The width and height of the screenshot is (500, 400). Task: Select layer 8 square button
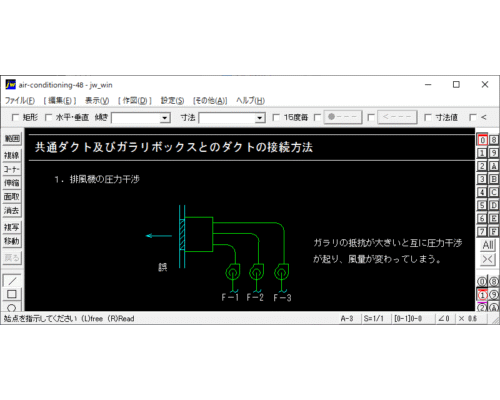(x=494, y=140)
